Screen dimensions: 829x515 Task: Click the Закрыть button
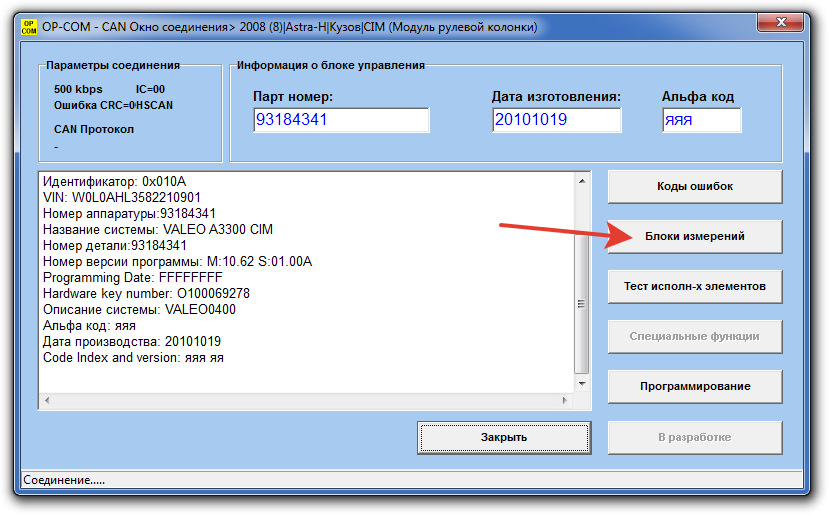(x=504, y=437)
